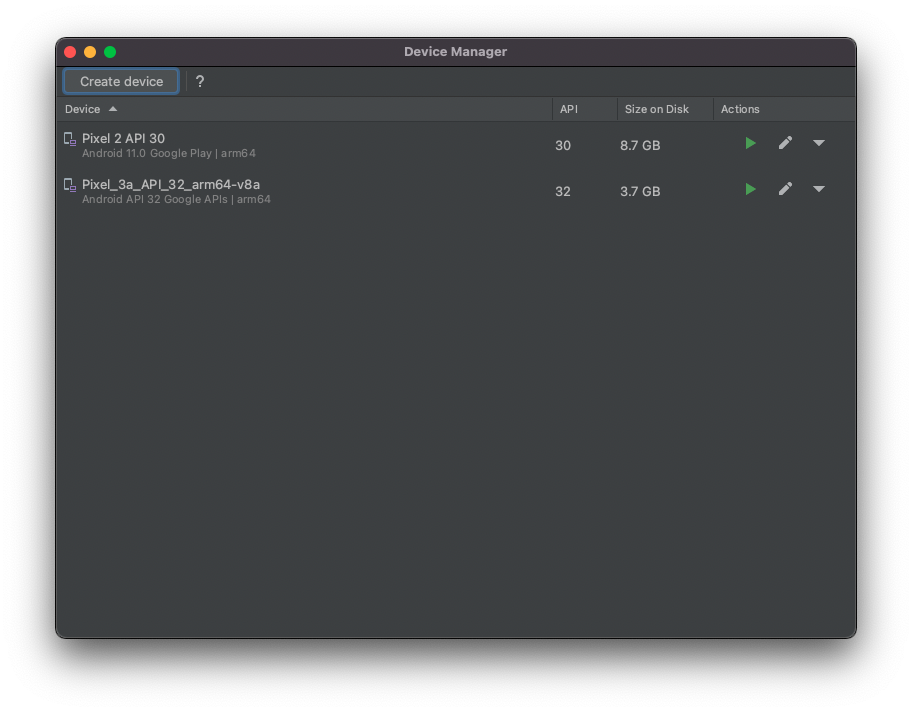Image resolution: width=912 pixels, height=712 pixels.
Task: Click the sort arrow on the Device column
Action: click(x=112, y=109)
